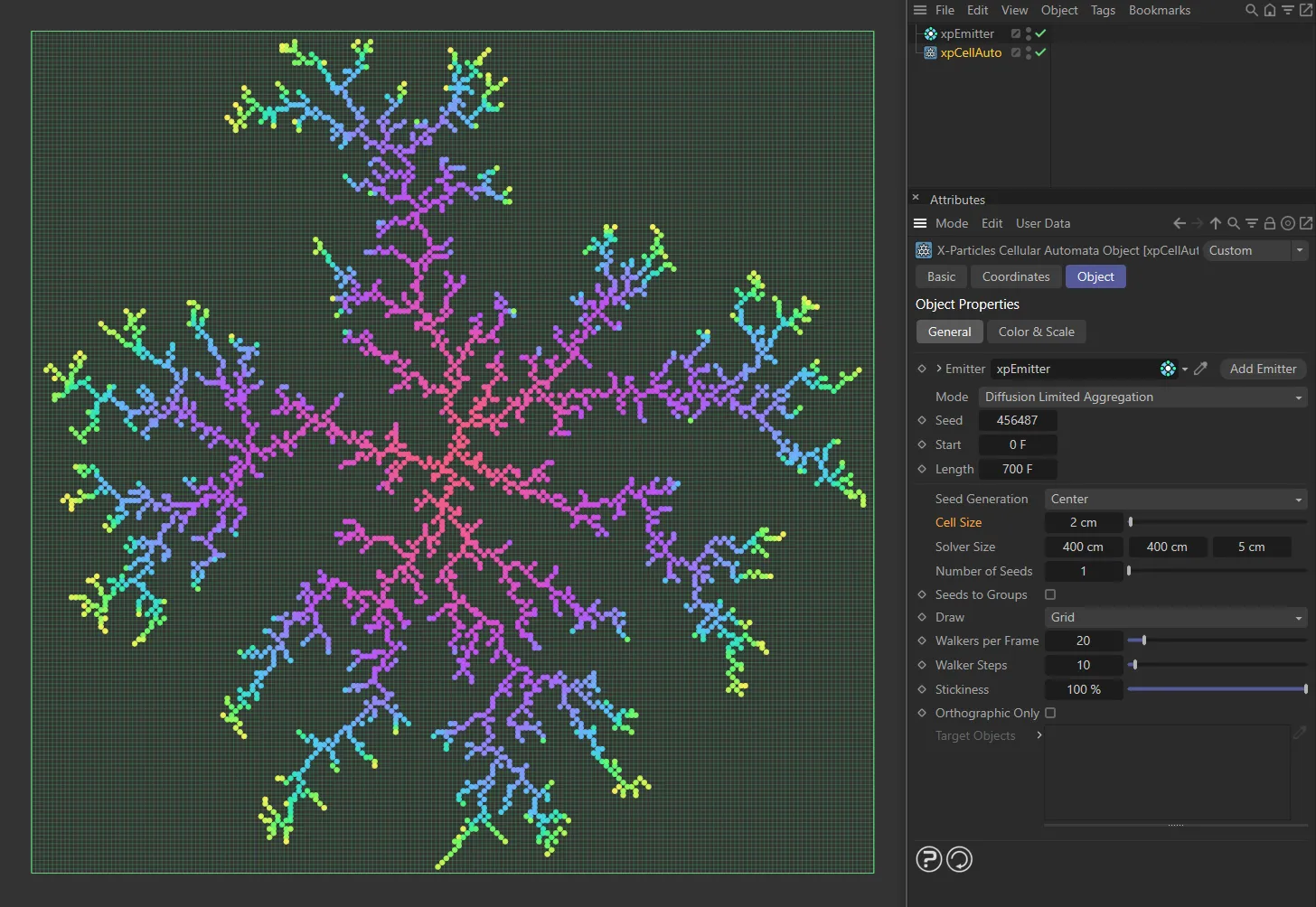Switch to the Coordinates button tab

click(1015, 276)
